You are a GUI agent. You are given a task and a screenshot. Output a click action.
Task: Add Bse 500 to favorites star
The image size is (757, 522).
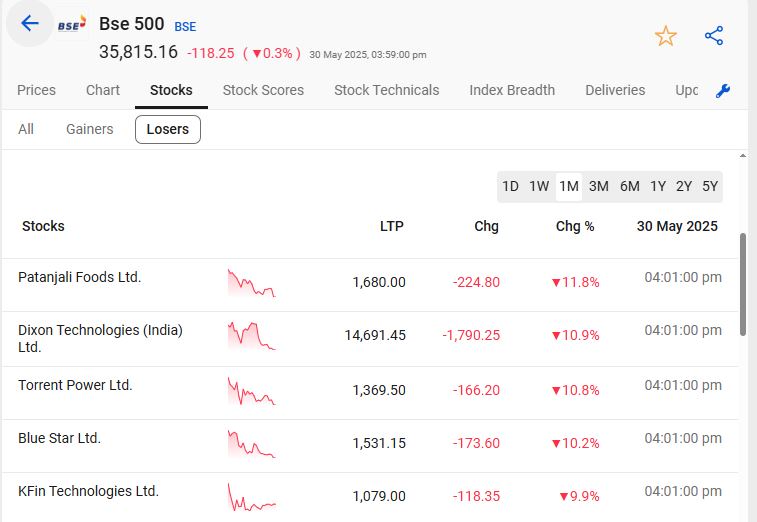point(666,36)
